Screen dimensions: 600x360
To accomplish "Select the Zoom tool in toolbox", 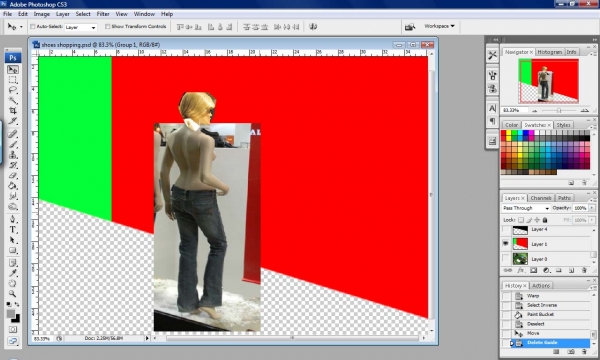I will [x=13, y=294].
